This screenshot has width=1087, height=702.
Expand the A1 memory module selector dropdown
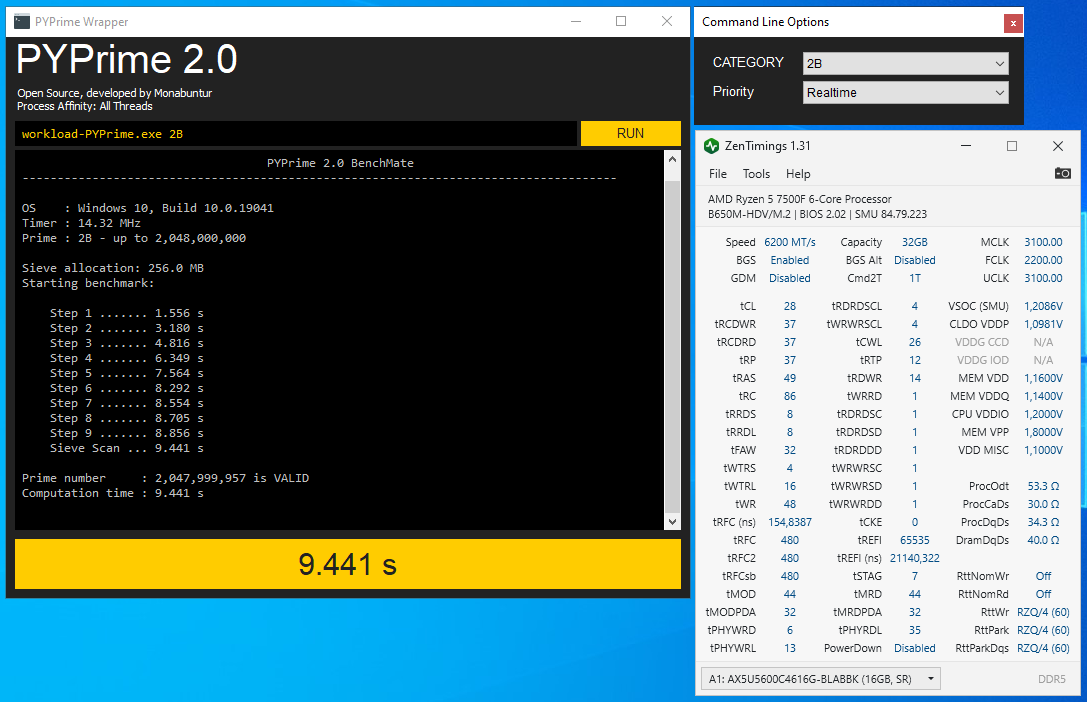click(821, 679)
